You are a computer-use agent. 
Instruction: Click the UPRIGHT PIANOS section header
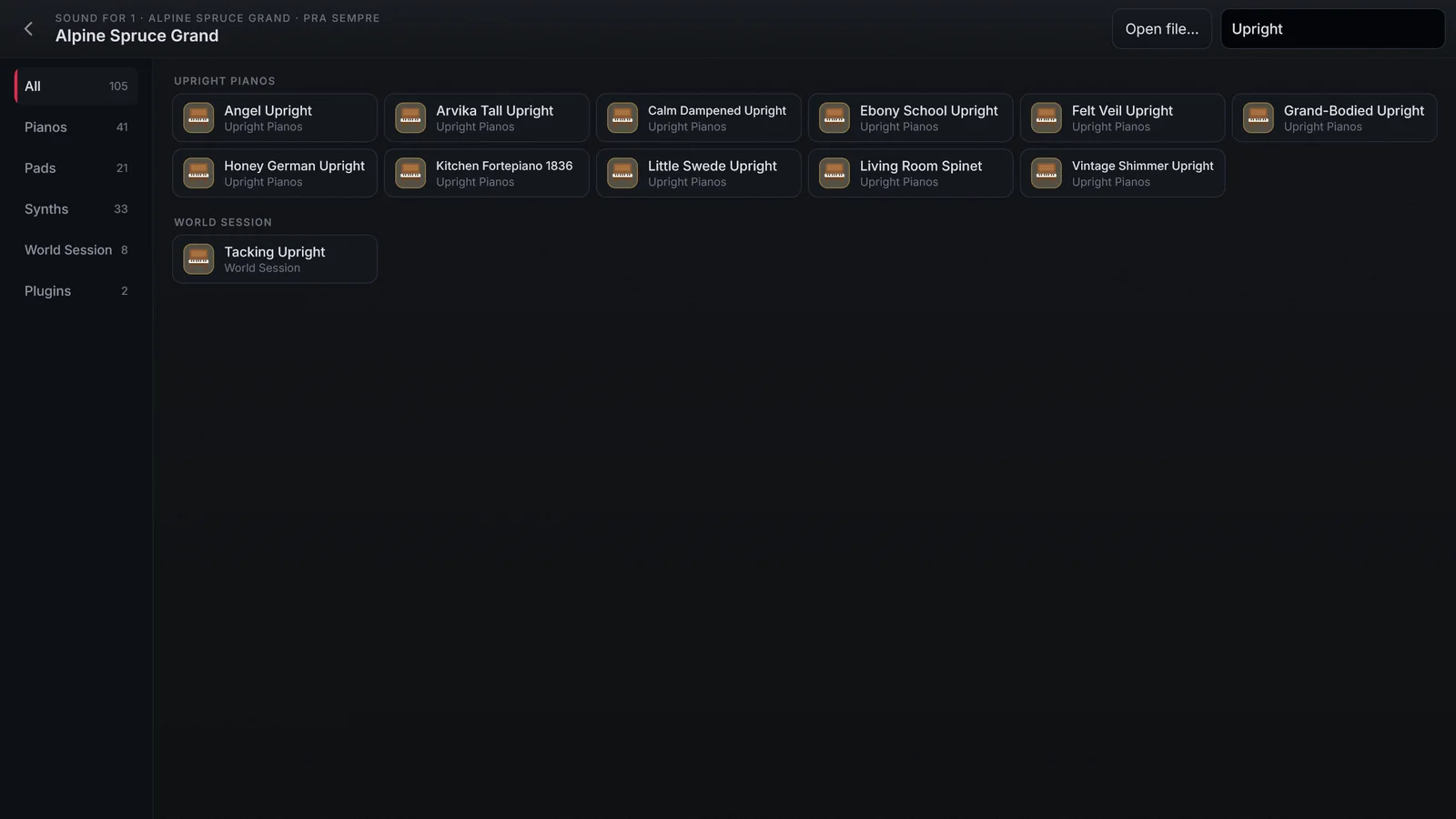pyautogui.click(x=225, y=81)
